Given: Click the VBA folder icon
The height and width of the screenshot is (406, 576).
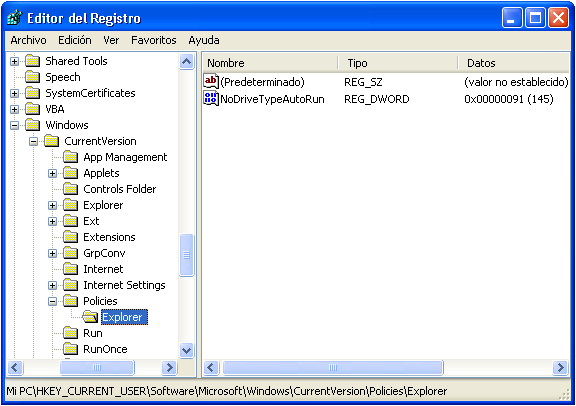Looking at the screenshot, I should [33, 109].
